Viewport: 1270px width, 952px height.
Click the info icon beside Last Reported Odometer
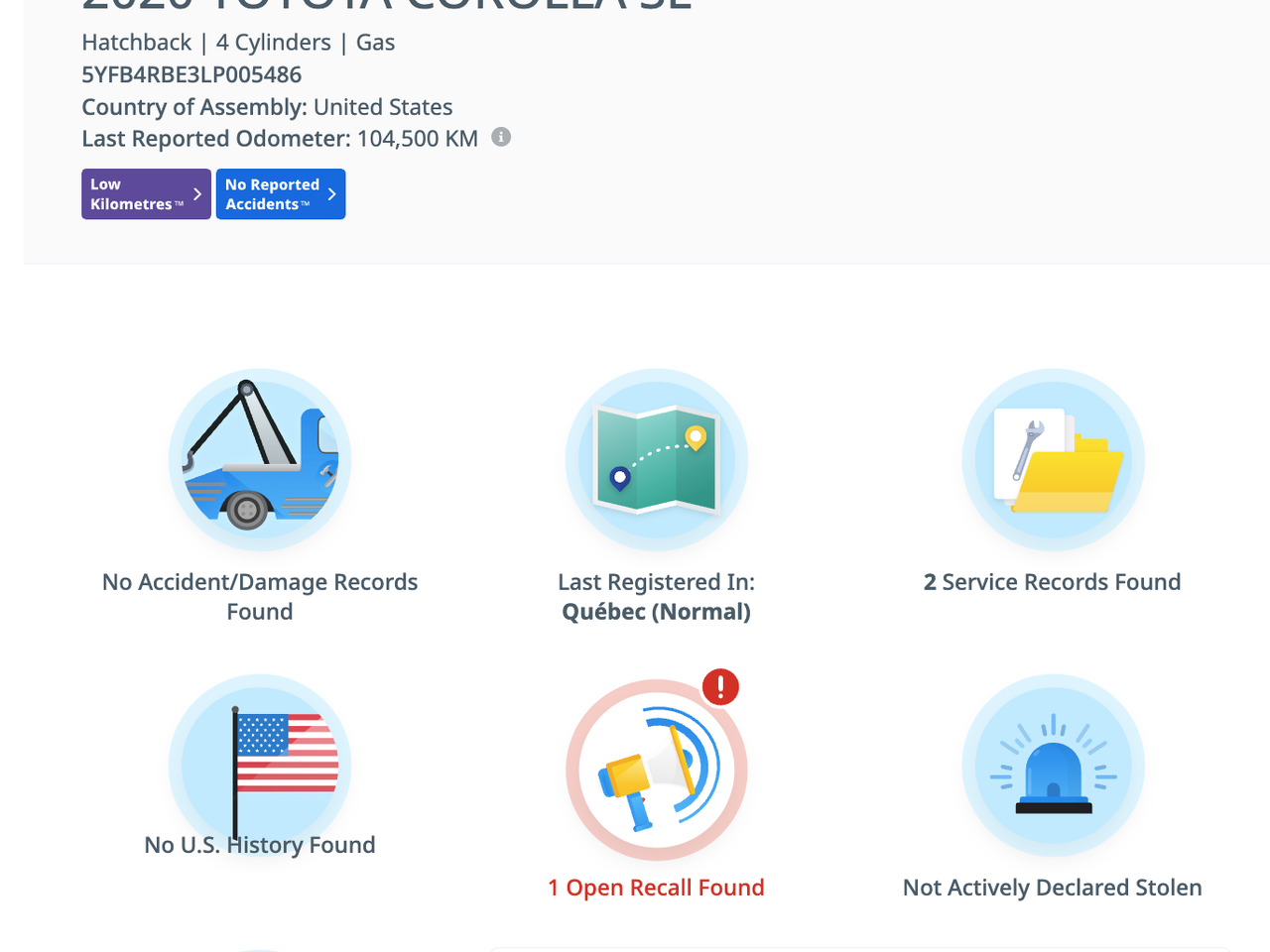point(501,138)
